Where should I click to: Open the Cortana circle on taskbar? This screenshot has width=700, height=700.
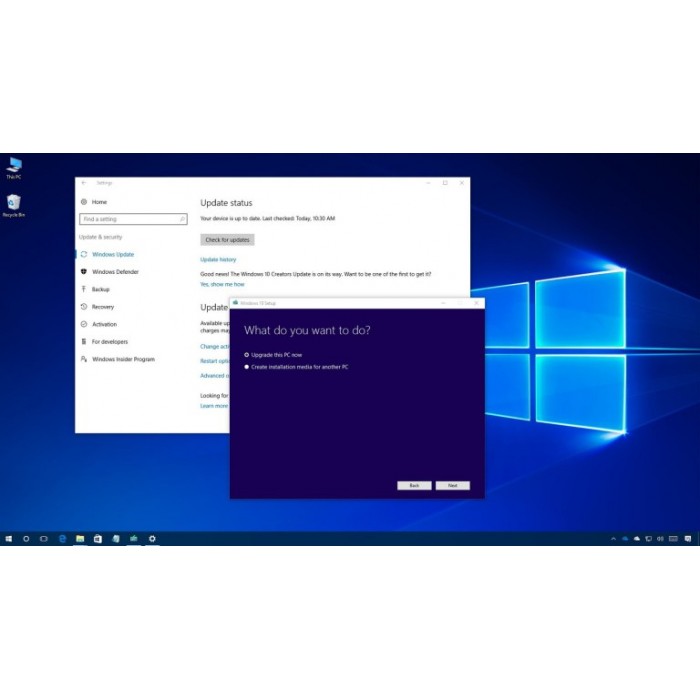[26, 539]
